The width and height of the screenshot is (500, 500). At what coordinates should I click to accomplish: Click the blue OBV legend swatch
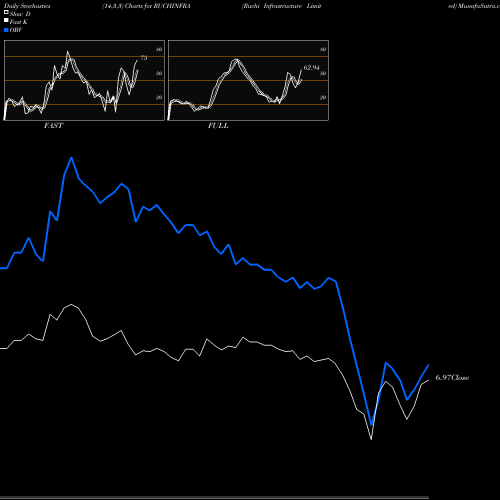coord(6,30)
